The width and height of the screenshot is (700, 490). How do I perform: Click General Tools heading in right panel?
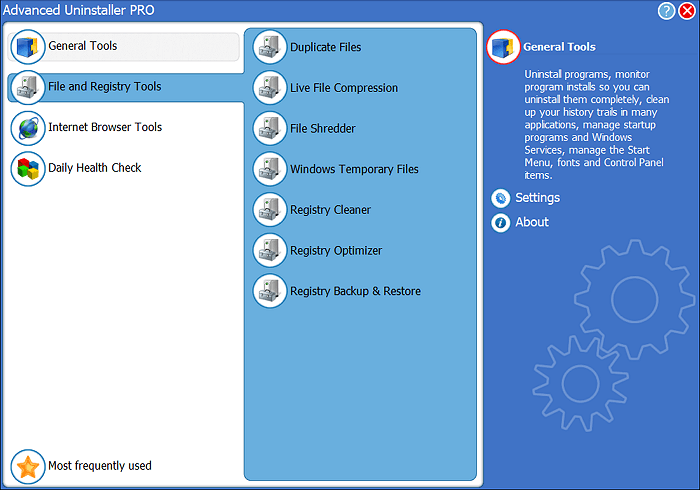pos(559,47)
